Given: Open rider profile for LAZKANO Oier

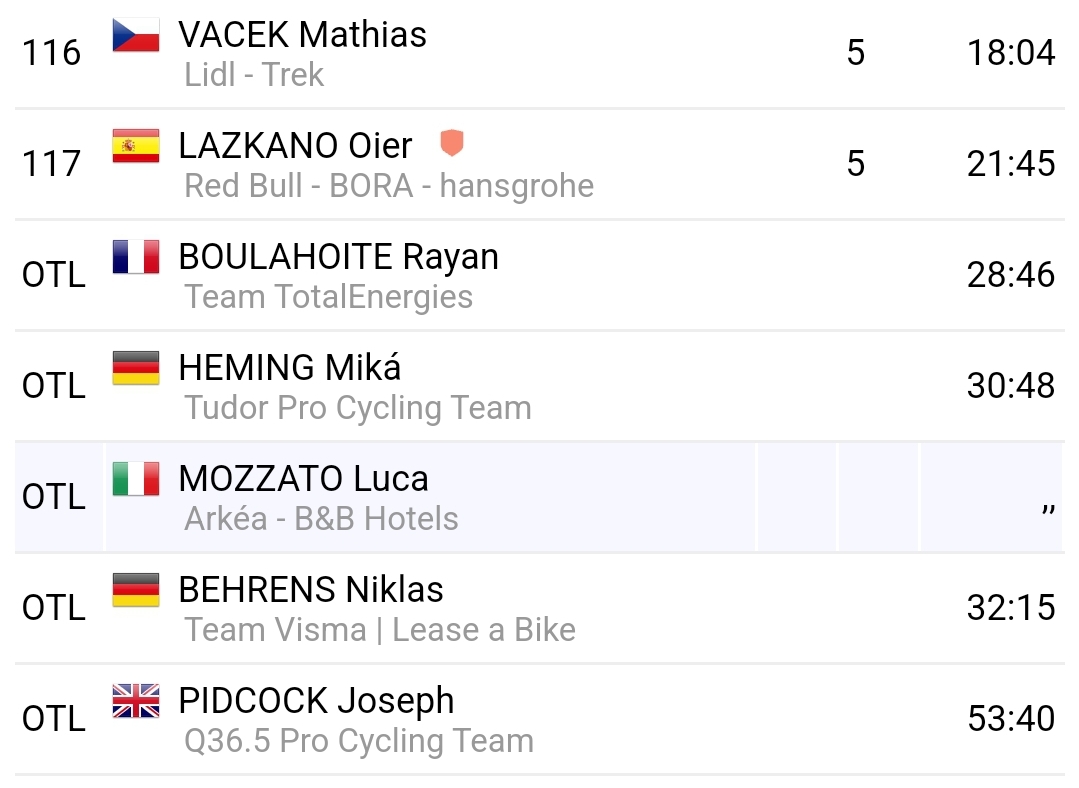Looking at the screenshot, I should click(x=295, y=146).
